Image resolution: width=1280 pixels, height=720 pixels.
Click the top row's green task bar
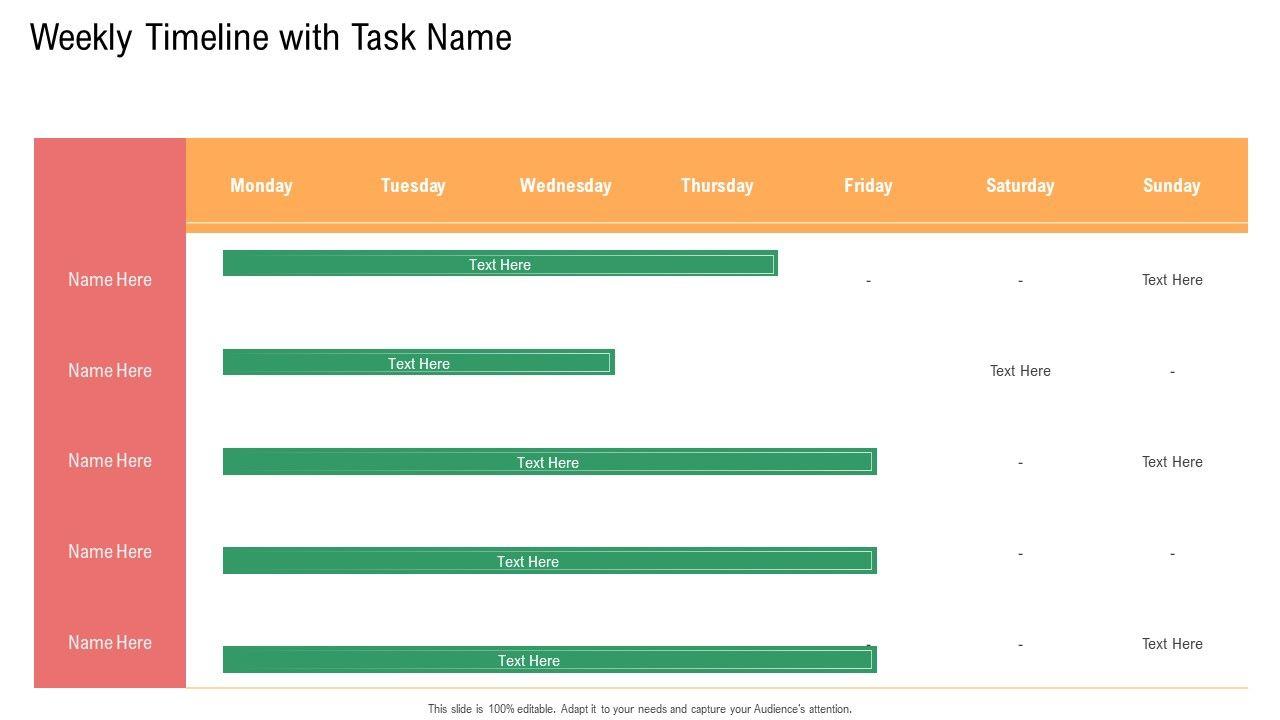point(500,264)
